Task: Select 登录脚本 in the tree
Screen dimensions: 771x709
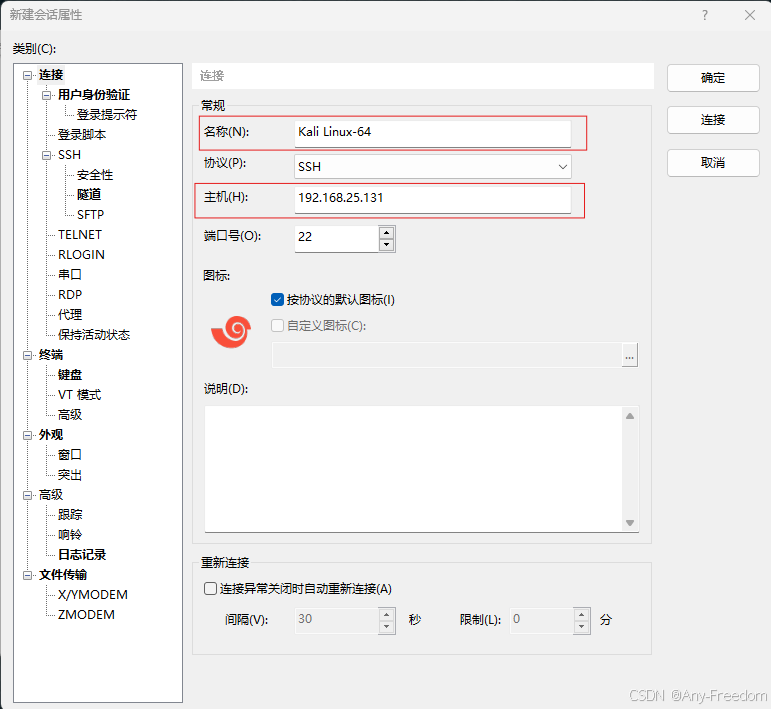Action: (x=82, y=135)
